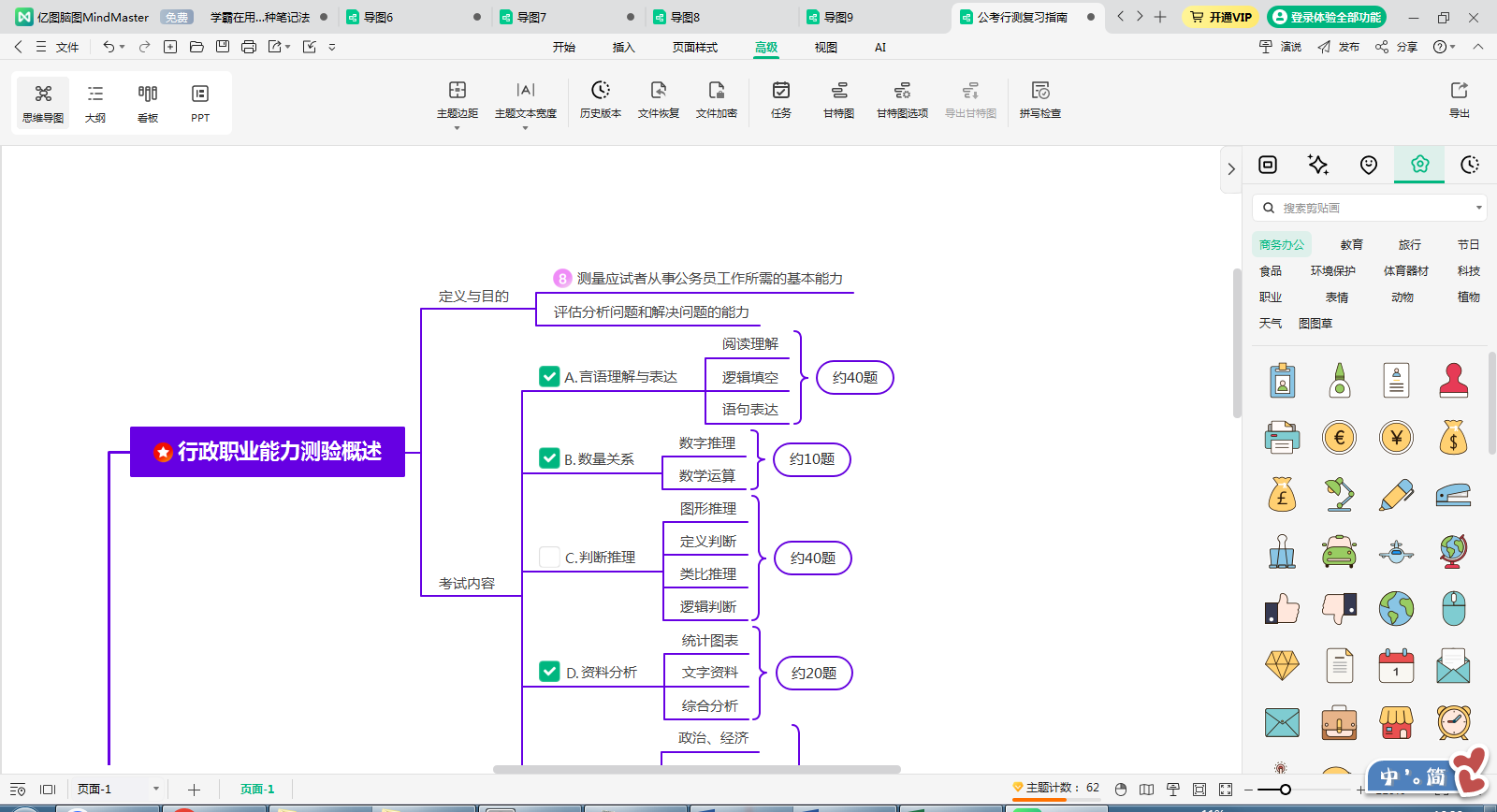The width and height of the screenshot is (1497, 812).
Task: Open the 视图 ribbon tab
Action: [826, 47]
